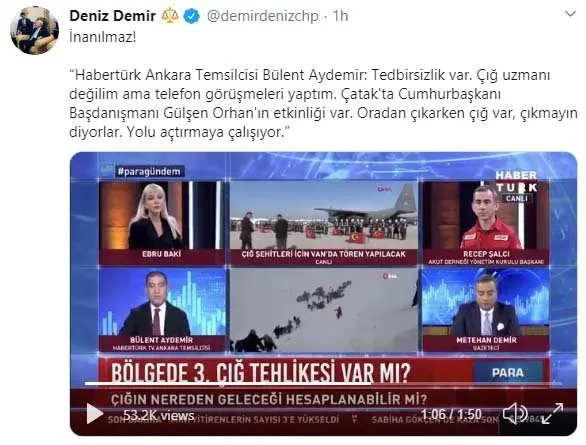586x445 pixels.
Task: Click the #paragündem hashtag in video
Action: tap(149, 171)
